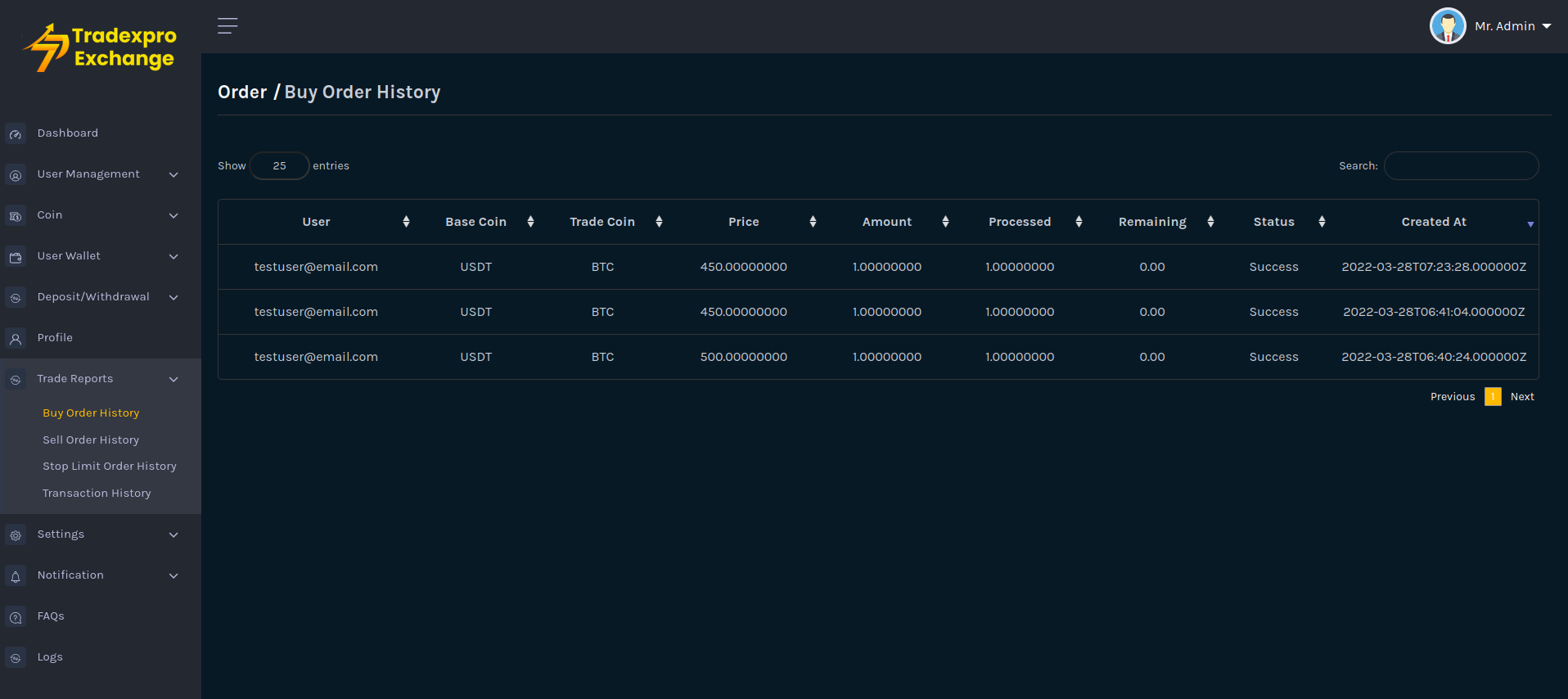
Task: Click the Profile person icon
Action: (16, 339)
